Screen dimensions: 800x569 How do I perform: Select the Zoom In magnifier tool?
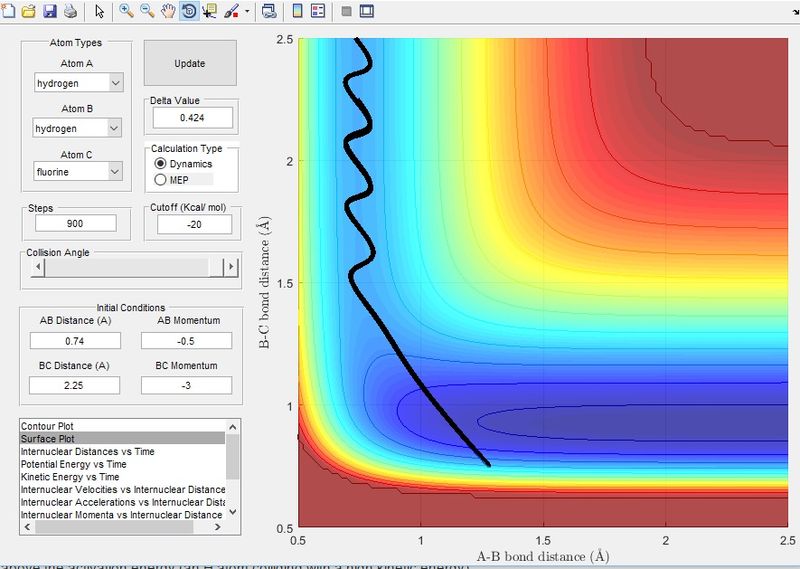tap(127, 11)
